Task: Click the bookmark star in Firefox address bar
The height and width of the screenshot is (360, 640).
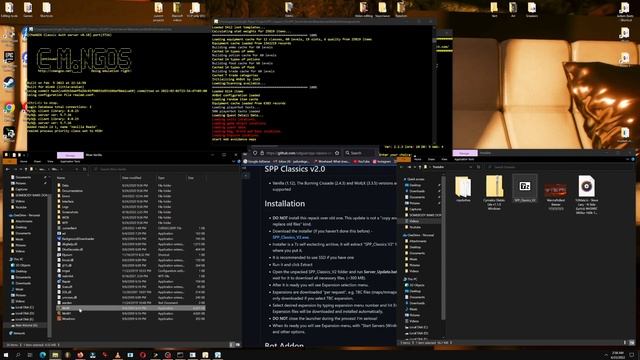Action: (x=337, y=153)
